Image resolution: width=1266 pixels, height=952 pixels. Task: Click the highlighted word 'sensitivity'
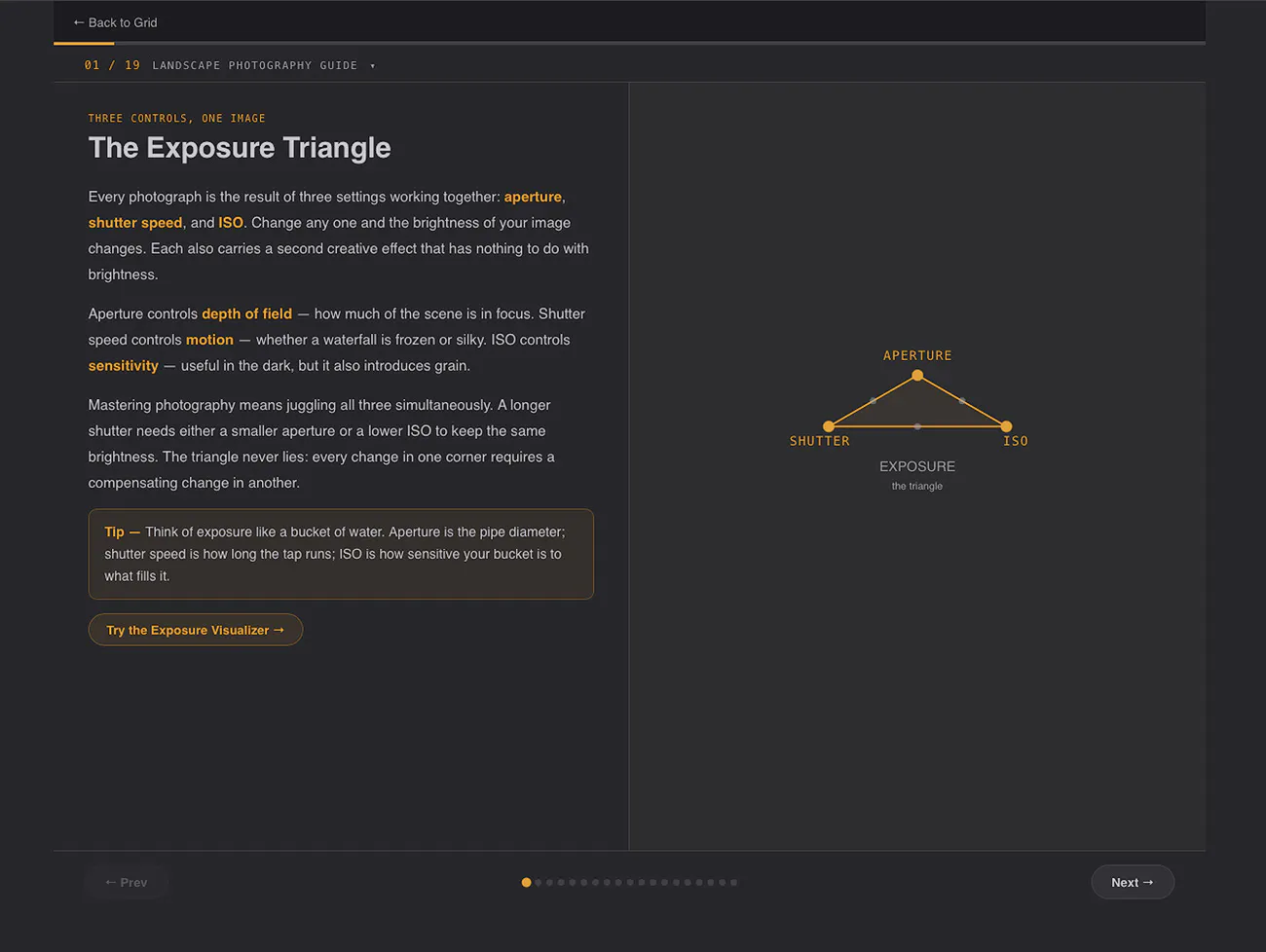point(123,366)
